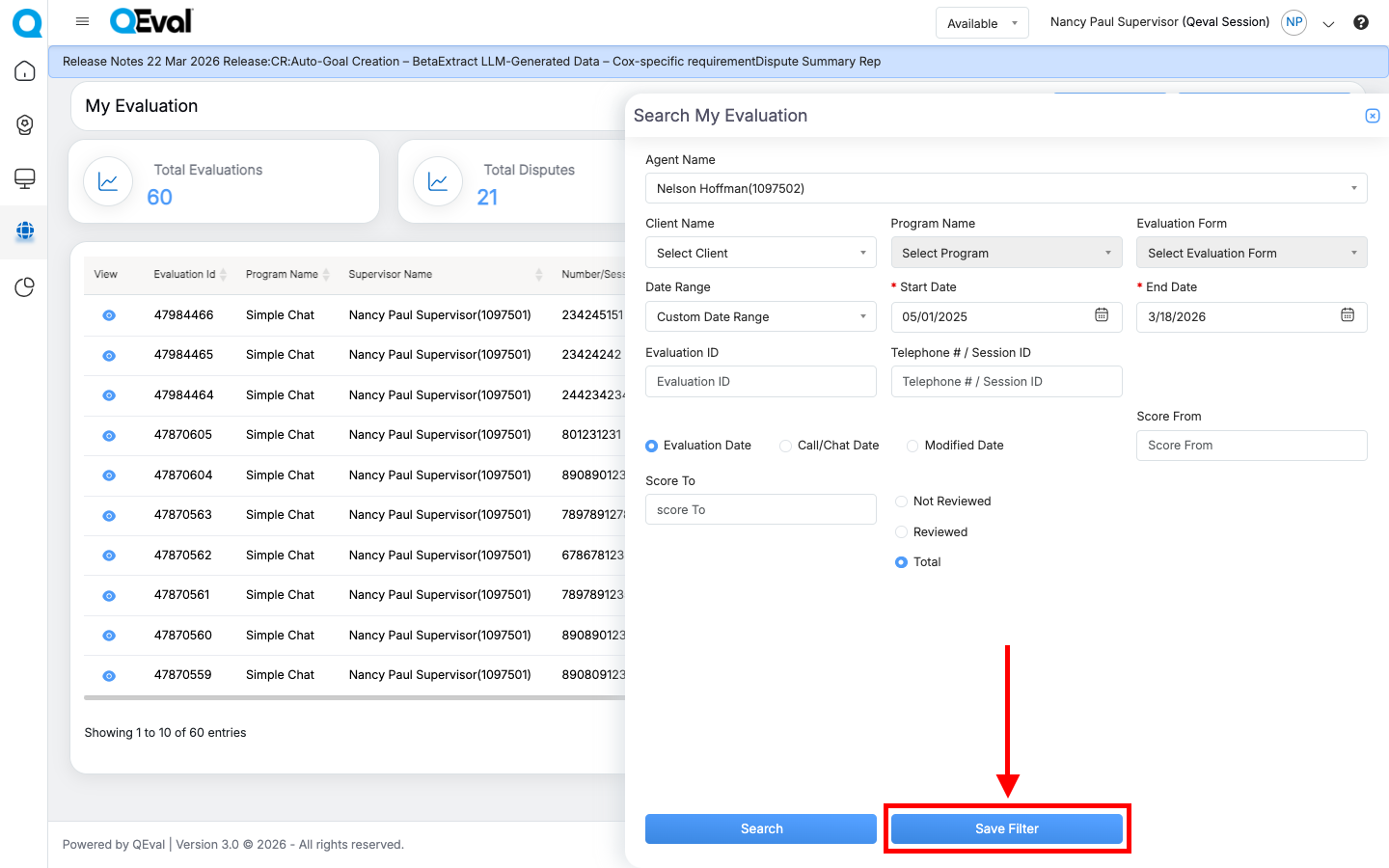Select the Call/Chat Date radio button
This screenshot has width=1389, height=868.
786,446
